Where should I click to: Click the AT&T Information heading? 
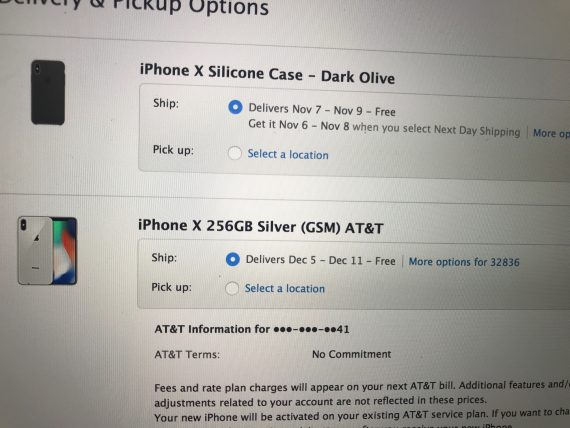(x=252, y=329)
